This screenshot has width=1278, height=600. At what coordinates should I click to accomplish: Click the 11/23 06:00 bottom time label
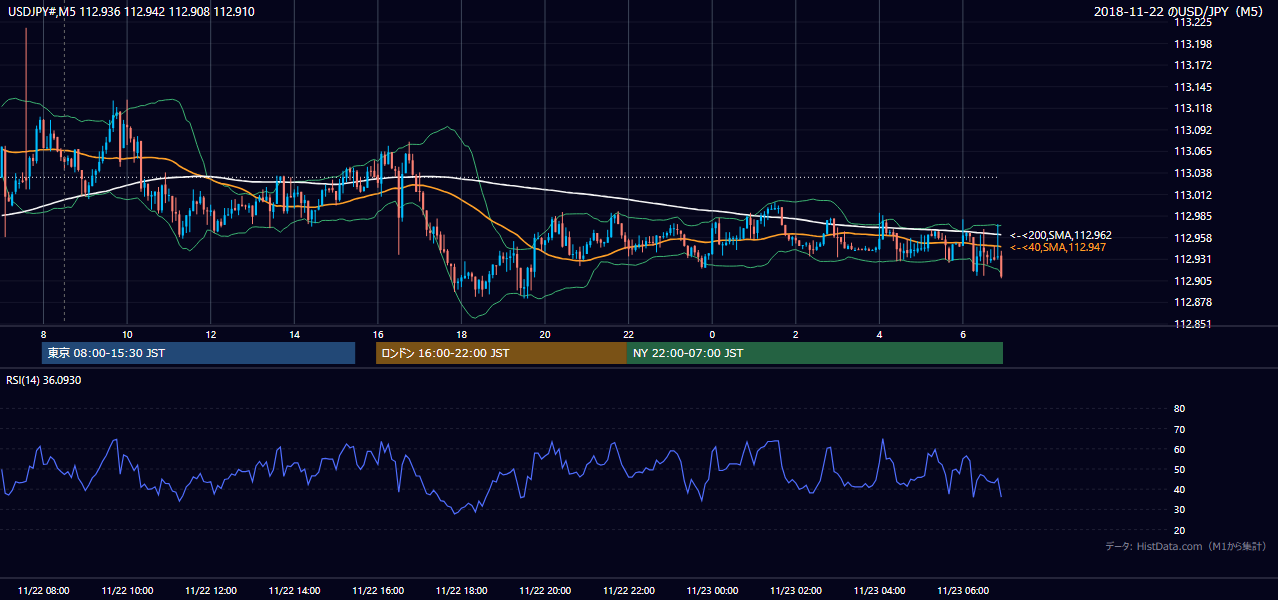[963, 591]
